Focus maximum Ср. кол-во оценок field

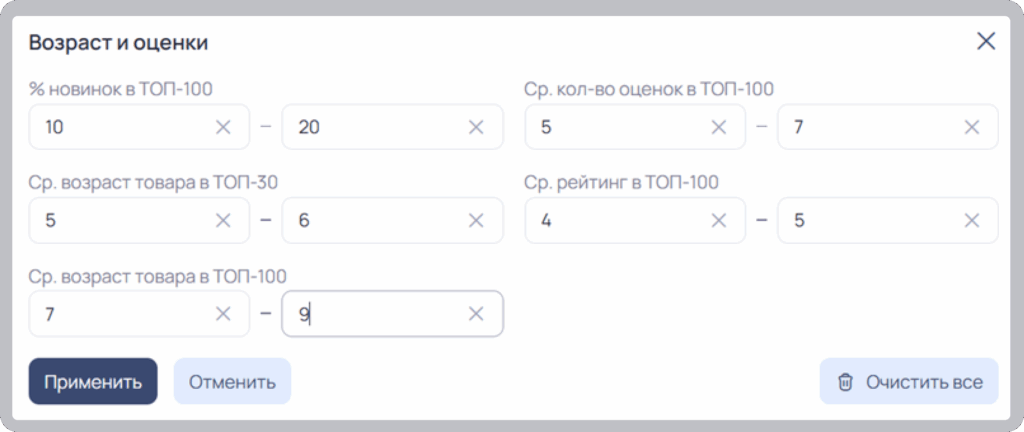(x=888, y=127)
